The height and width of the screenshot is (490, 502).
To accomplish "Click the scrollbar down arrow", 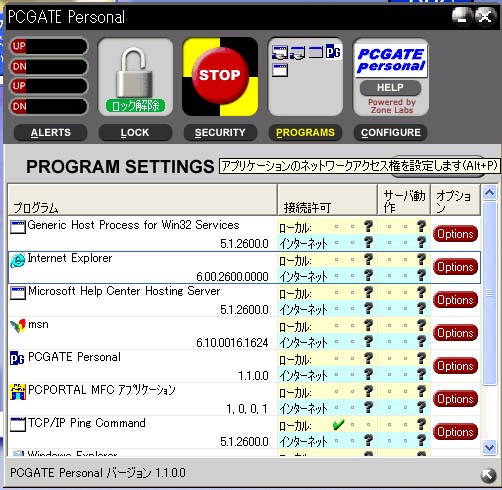I will (x=489, y=447).
